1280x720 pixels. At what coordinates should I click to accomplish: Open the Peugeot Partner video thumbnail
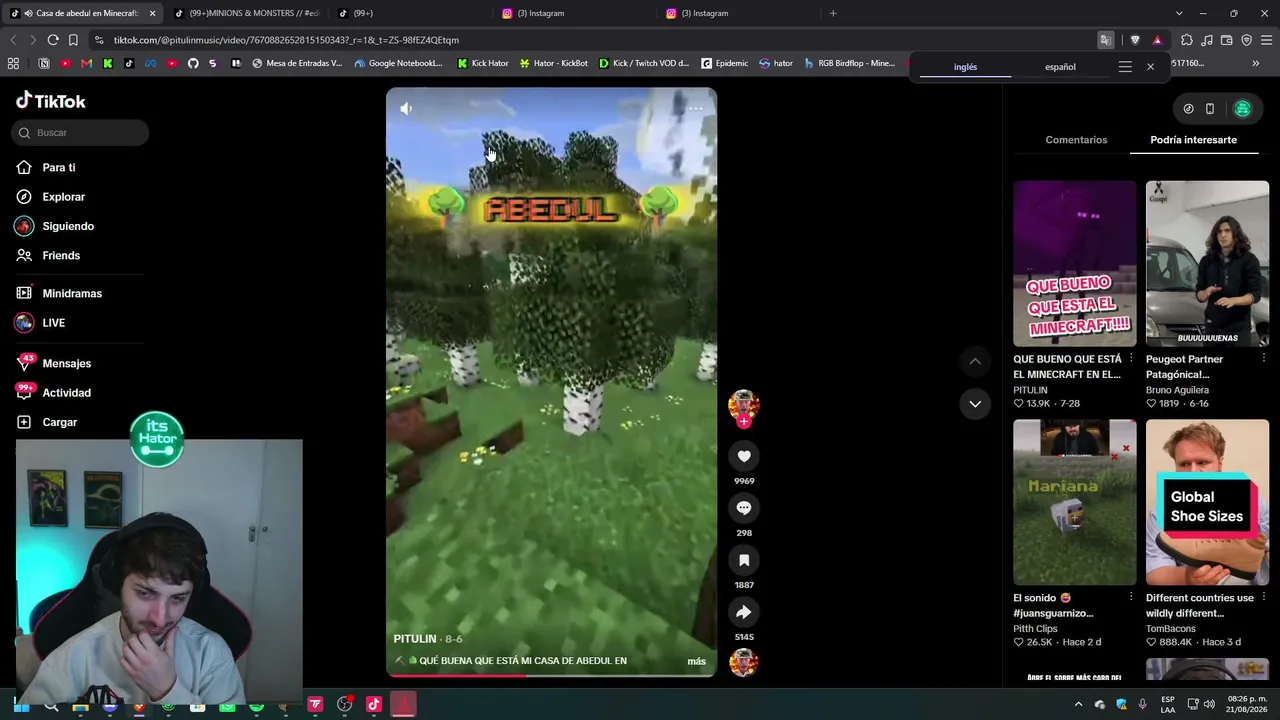click(x=1207, y=263)
